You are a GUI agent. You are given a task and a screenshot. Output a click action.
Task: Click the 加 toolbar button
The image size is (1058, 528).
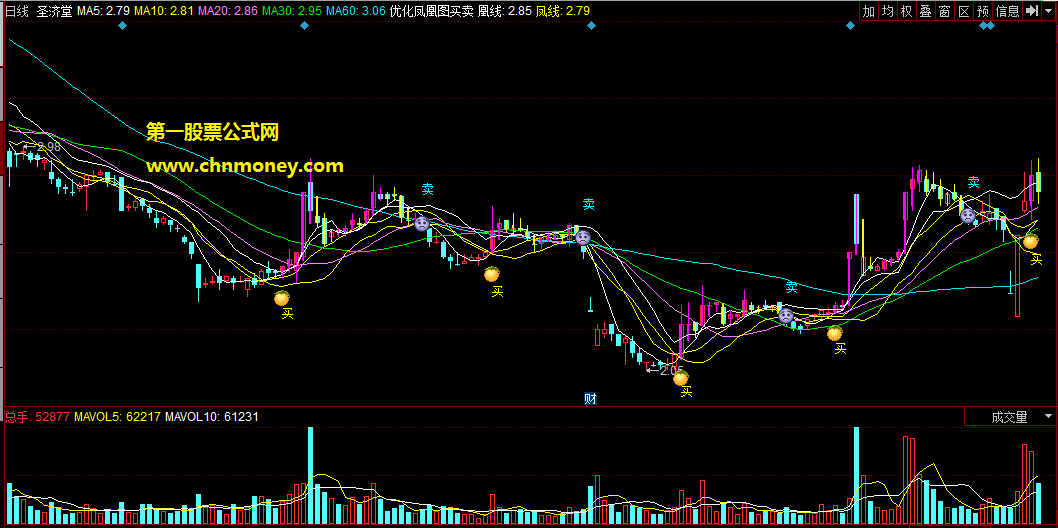coord(869,11)
